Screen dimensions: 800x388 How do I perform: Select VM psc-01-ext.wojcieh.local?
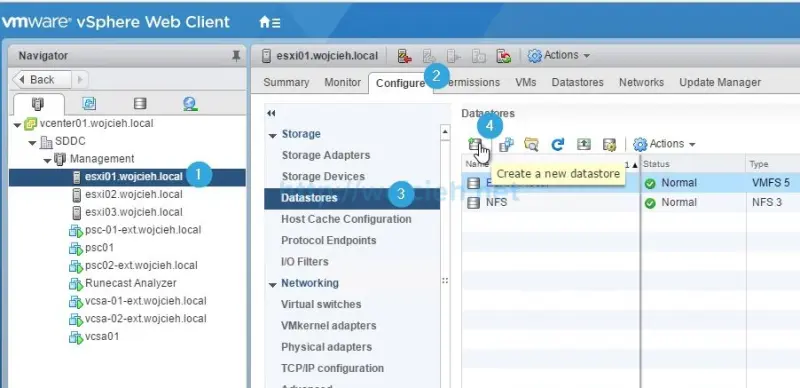pyautogui.click(x=143, y=230)
